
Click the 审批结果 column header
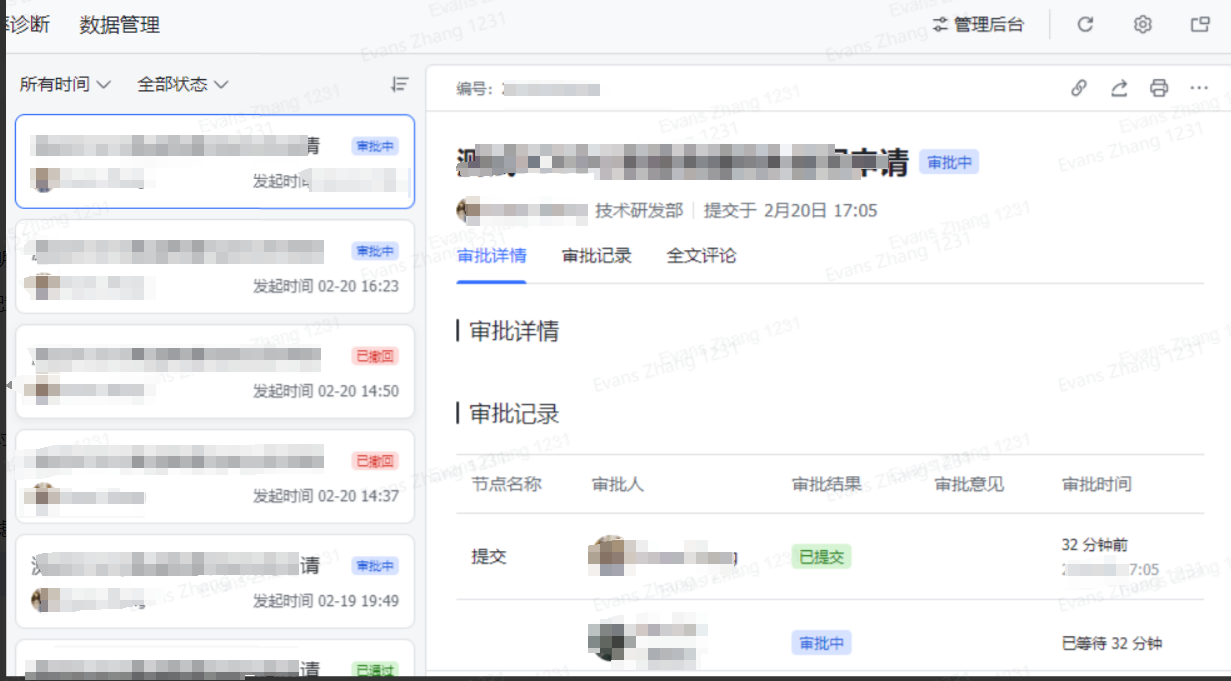point(827,484)
